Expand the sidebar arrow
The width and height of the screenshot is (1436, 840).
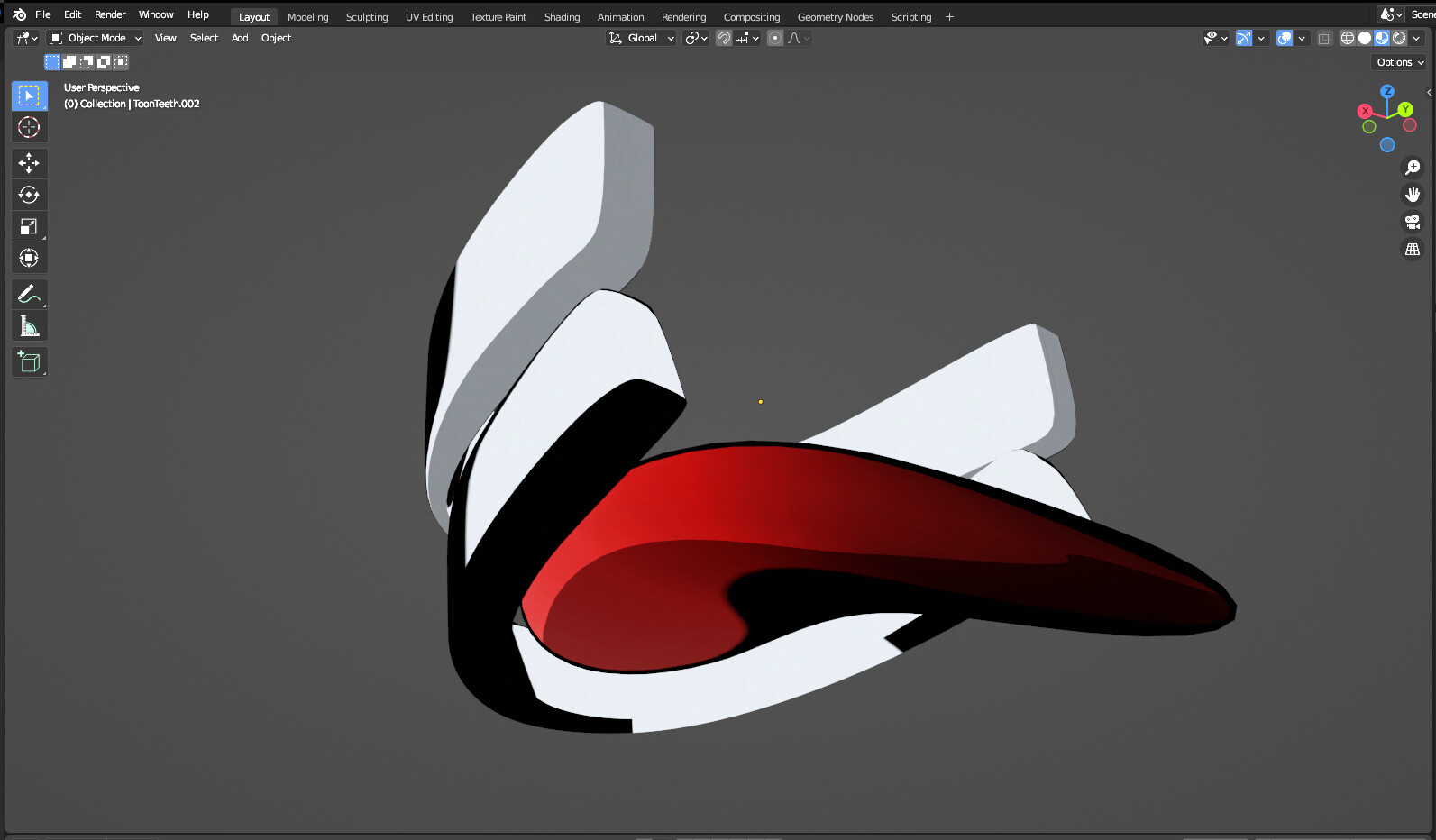(x=1429, y=92)
